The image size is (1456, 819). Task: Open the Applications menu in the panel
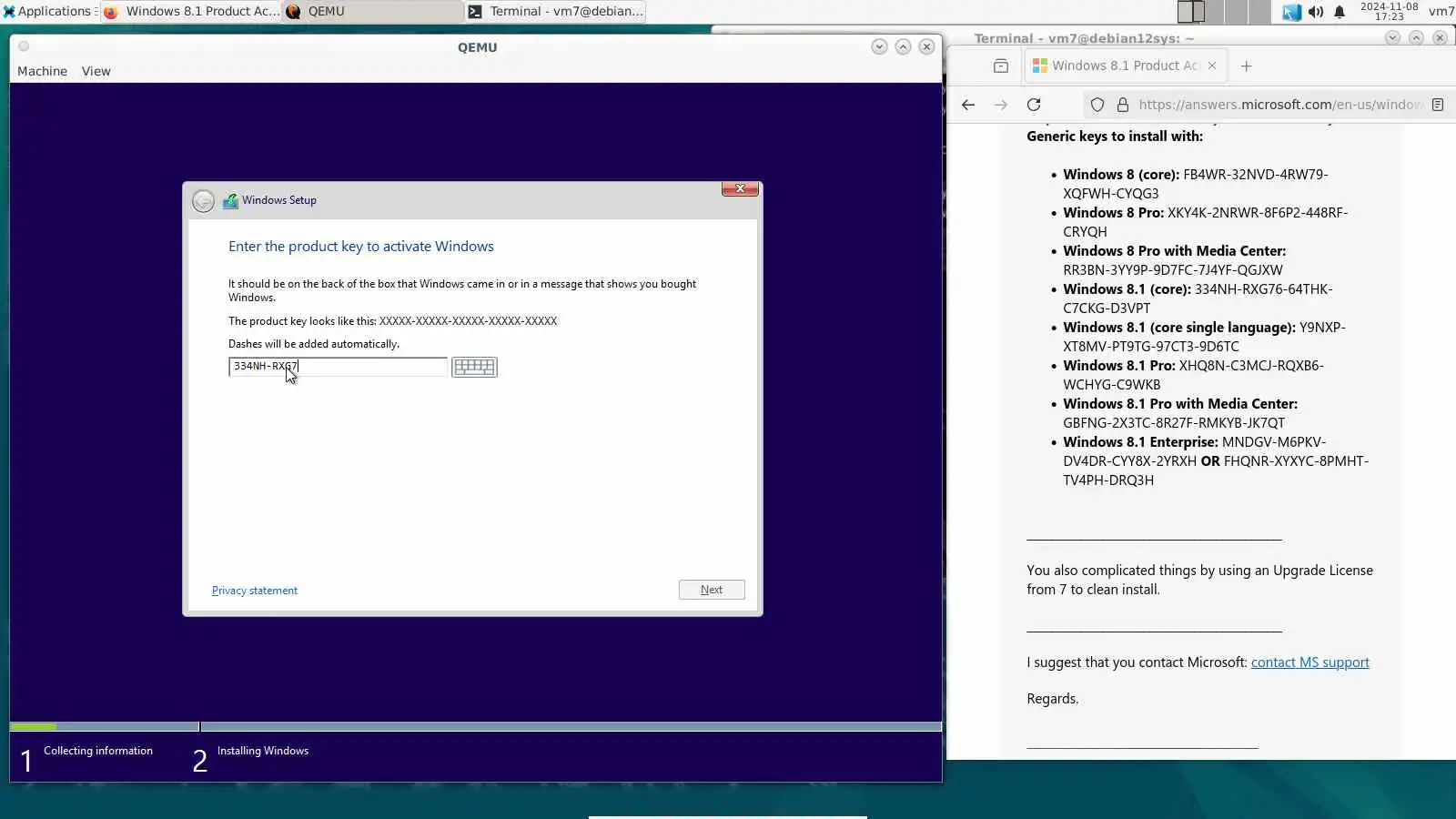click(49, 11)
